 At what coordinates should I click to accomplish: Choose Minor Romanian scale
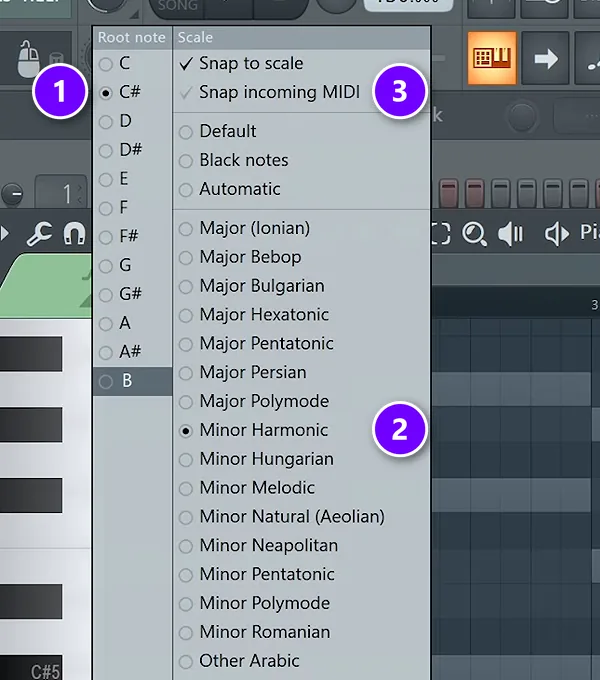[x=301, y=632]
